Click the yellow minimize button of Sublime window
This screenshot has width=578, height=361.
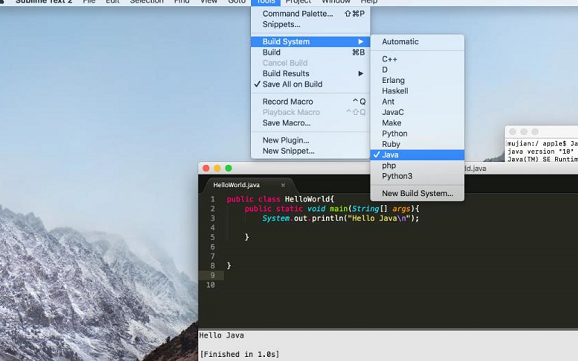[217, 168]
